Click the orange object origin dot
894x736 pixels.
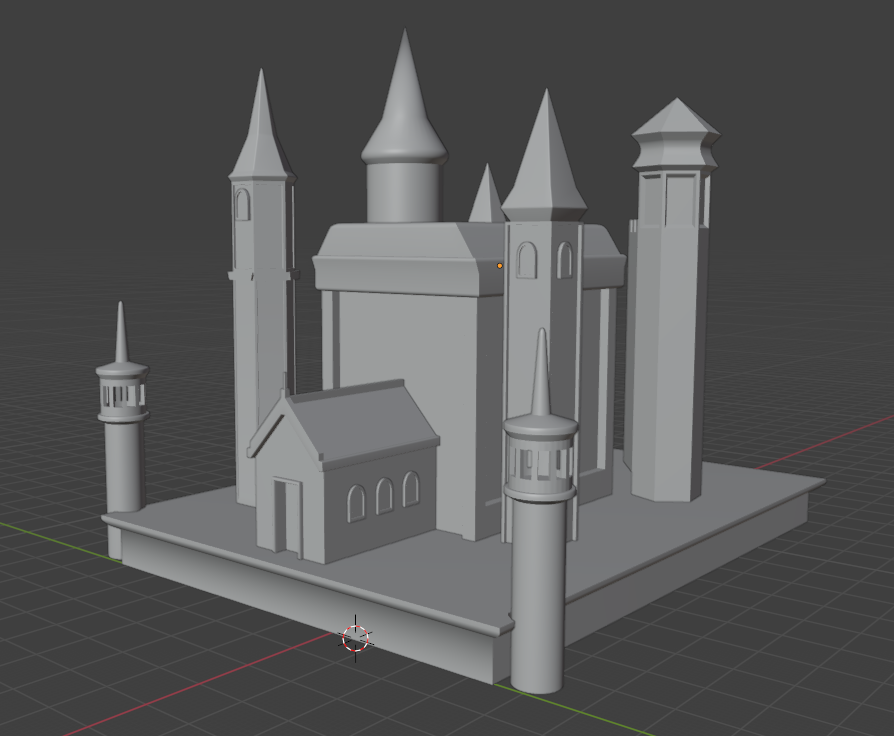point(500,266)
